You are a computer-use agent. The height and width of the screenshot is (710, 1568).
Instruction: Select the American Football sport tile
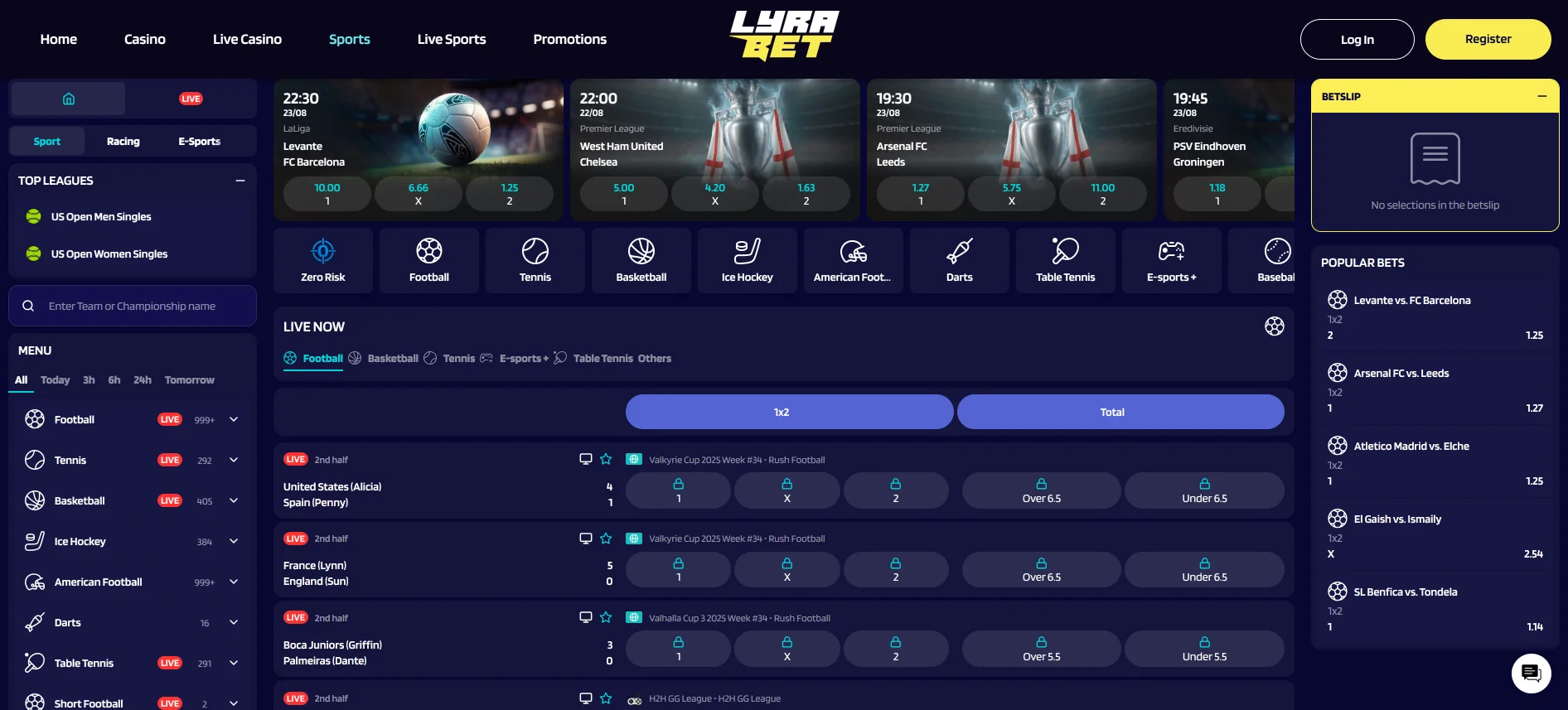click(x=854, y=260)
